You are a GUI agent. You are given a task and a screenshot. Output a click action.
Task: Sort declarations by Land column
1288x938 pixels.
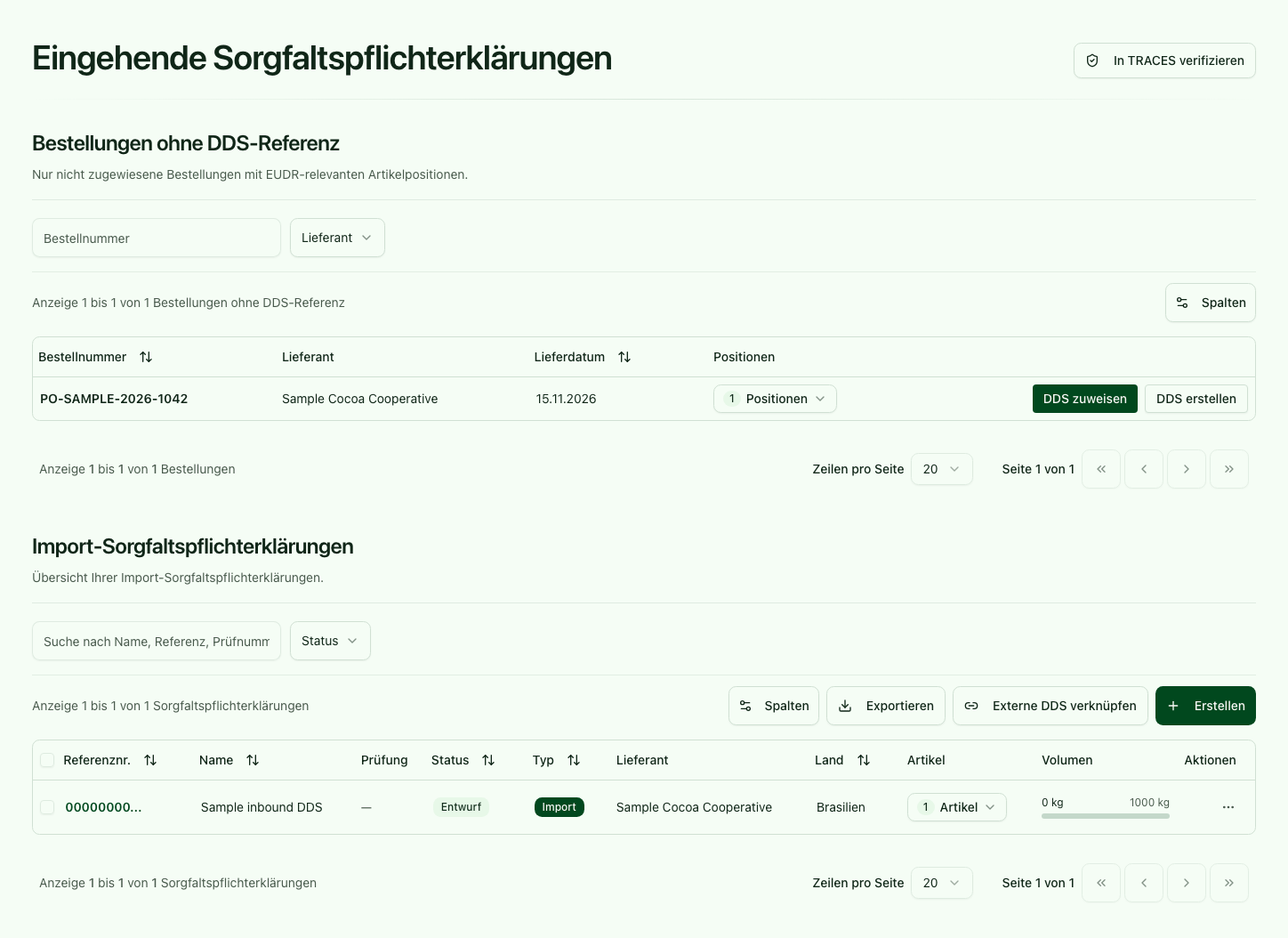864,760
